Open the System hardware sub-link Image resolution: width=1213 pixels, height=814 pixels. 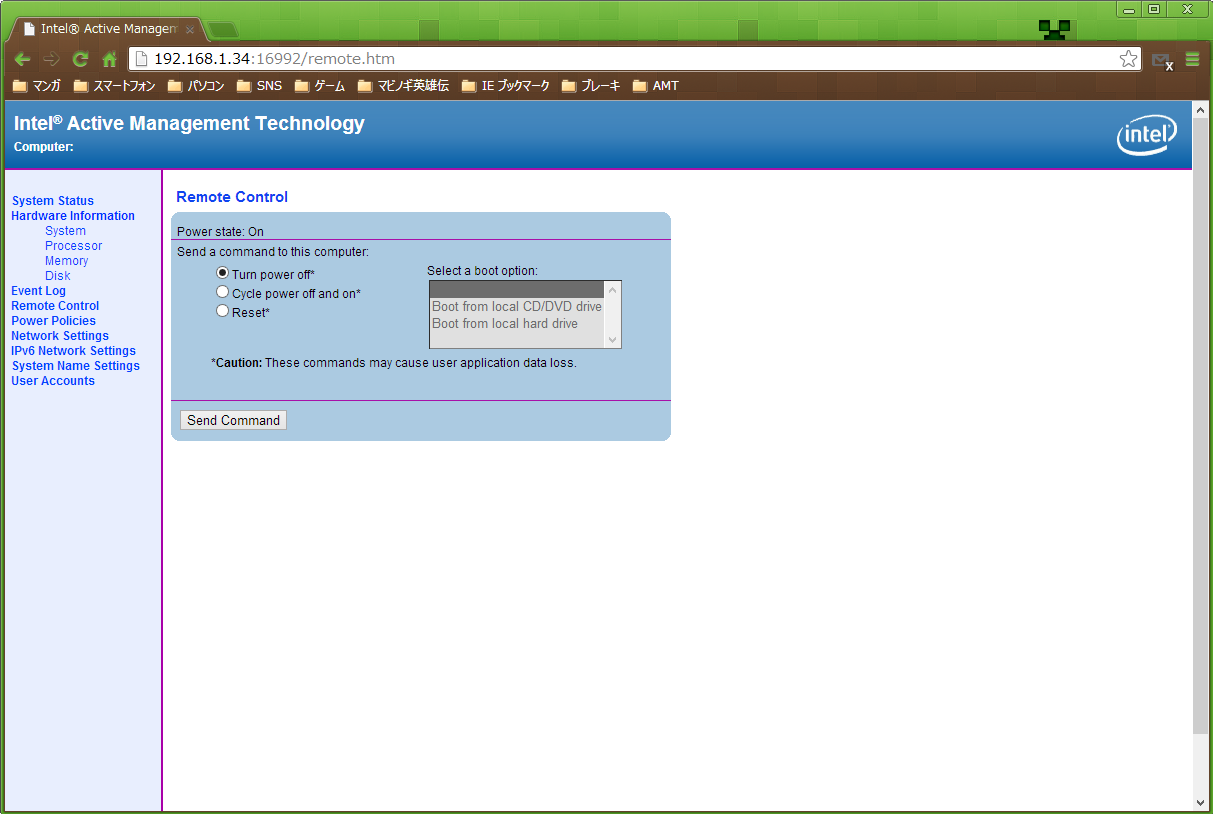pyautogui.click(x=65, y=231)
